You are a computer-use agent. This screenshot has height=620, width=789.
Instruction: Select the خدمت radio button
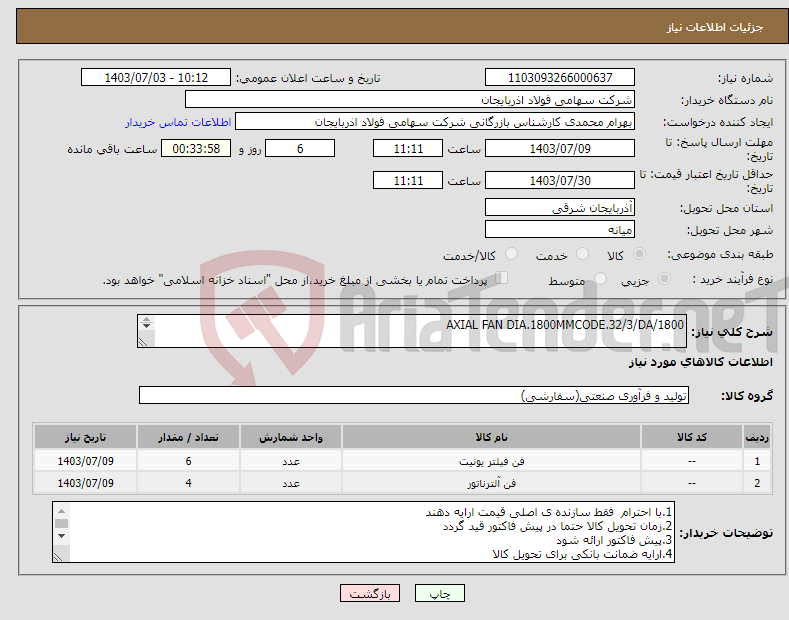click(582, 254)
